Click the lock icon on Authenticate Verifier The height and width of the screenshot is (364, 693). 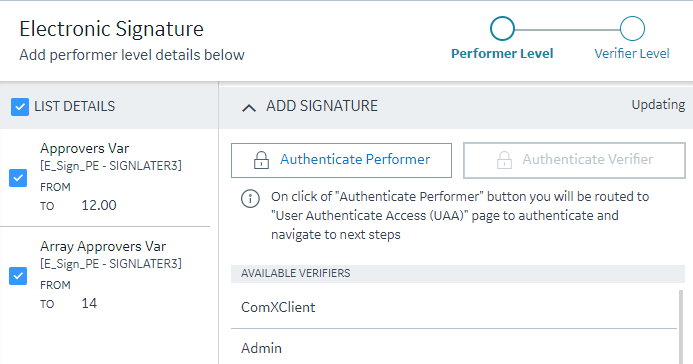(504, 160)
